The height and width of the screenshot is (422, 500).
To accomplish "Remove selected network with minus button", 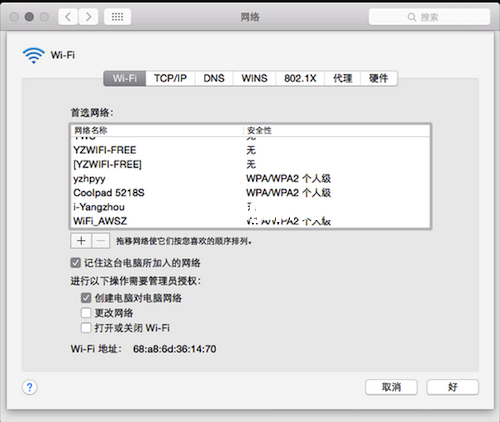I will 101,241.
